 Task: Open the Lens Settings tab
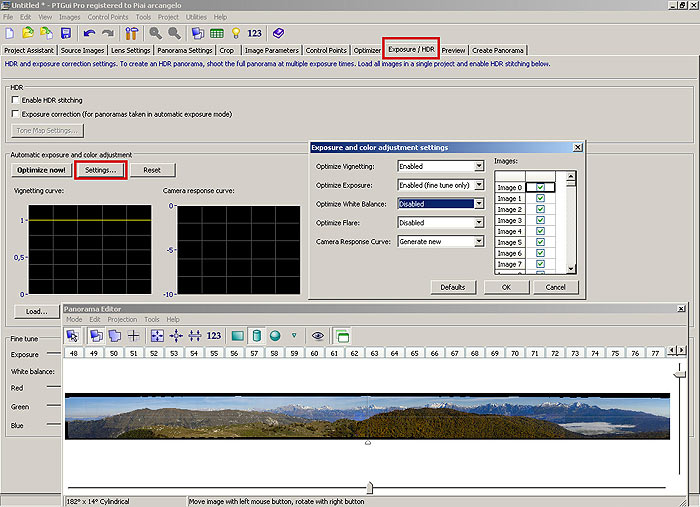[x=130, y=50]
